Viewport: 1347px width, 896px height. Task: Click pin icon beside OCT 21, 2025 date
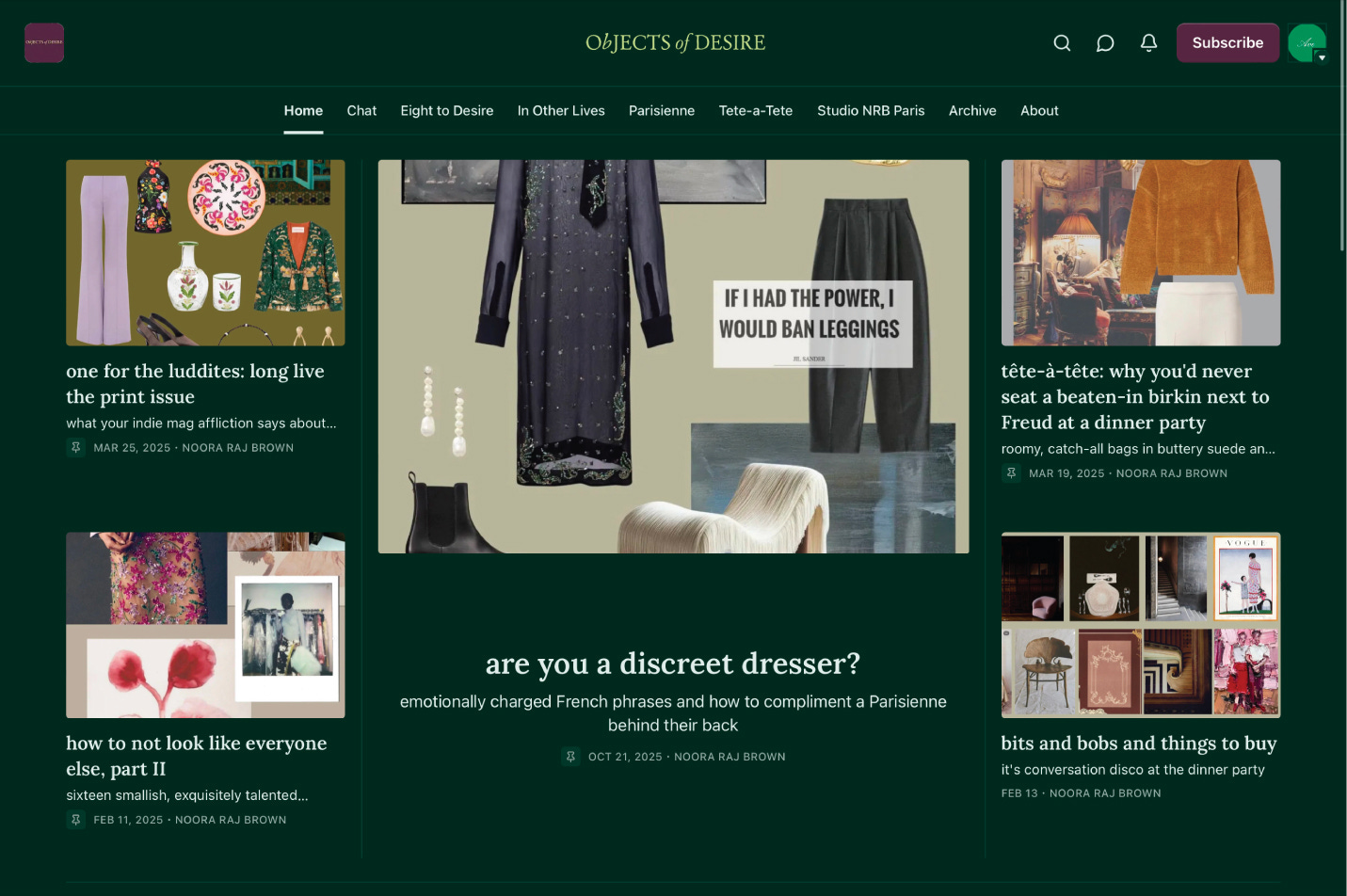tap(570, 757)
